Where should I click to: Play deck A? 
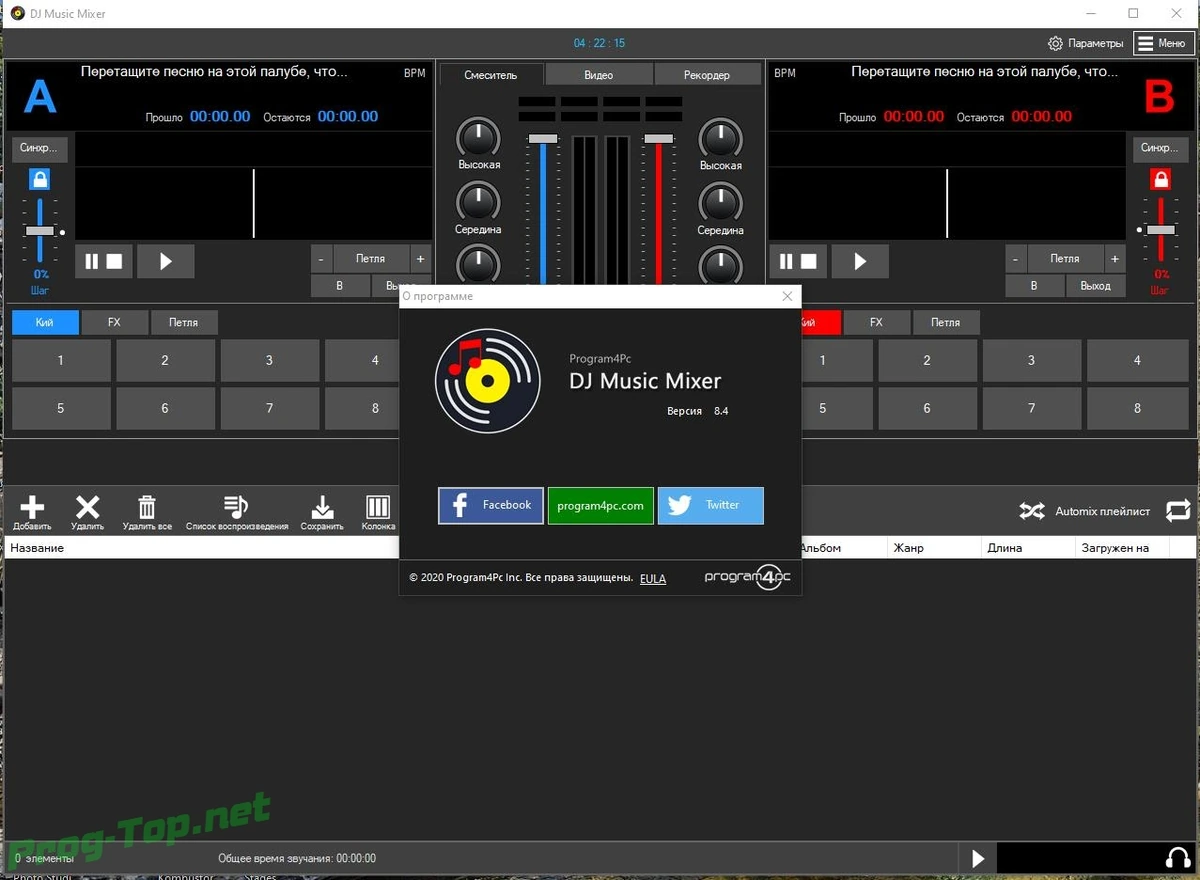tap(166, 261)
